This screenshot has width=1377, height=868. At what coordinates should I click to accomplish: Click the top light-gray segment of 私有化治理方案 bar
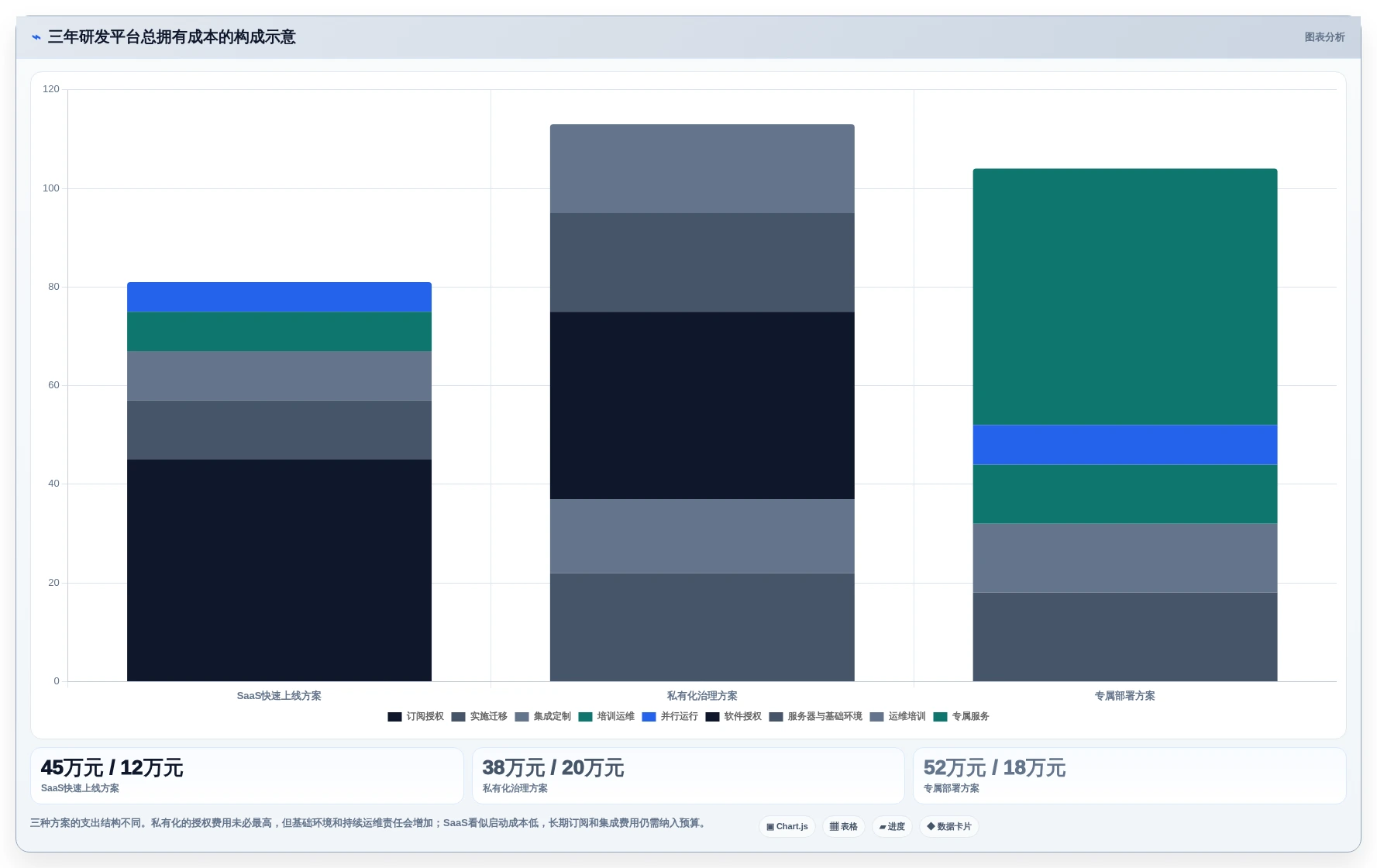click(702, 168)
